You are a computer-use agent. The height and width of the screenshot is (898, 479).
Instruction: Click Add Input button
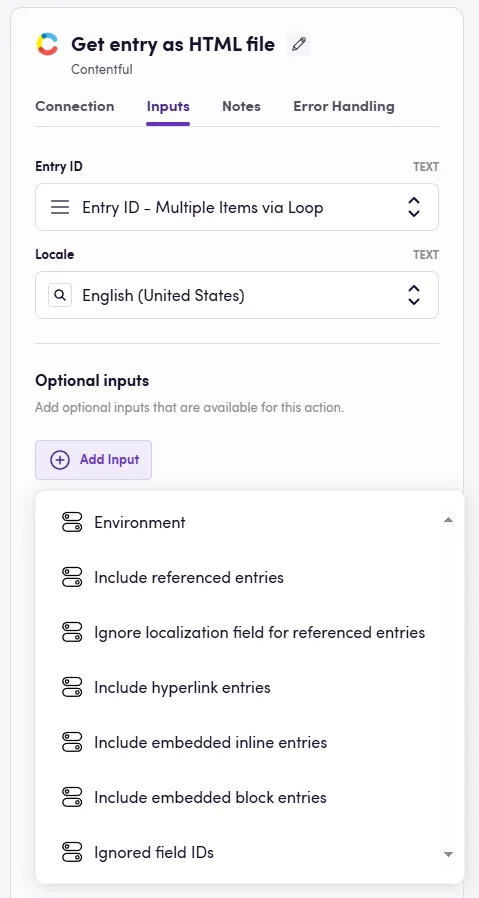coord(93,460)
